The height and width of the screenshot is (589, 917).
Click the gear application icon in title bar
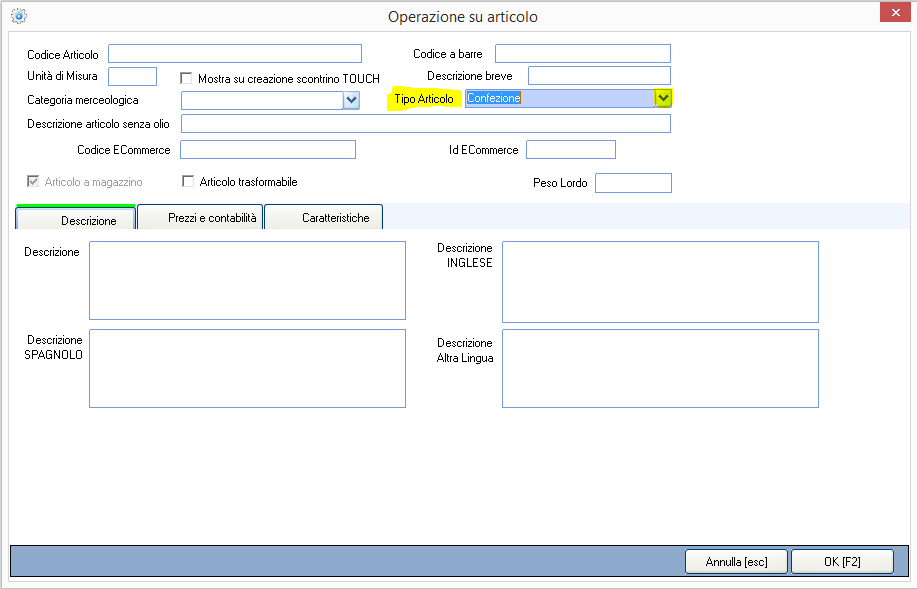pyautogui.click(x=19, y=16)
